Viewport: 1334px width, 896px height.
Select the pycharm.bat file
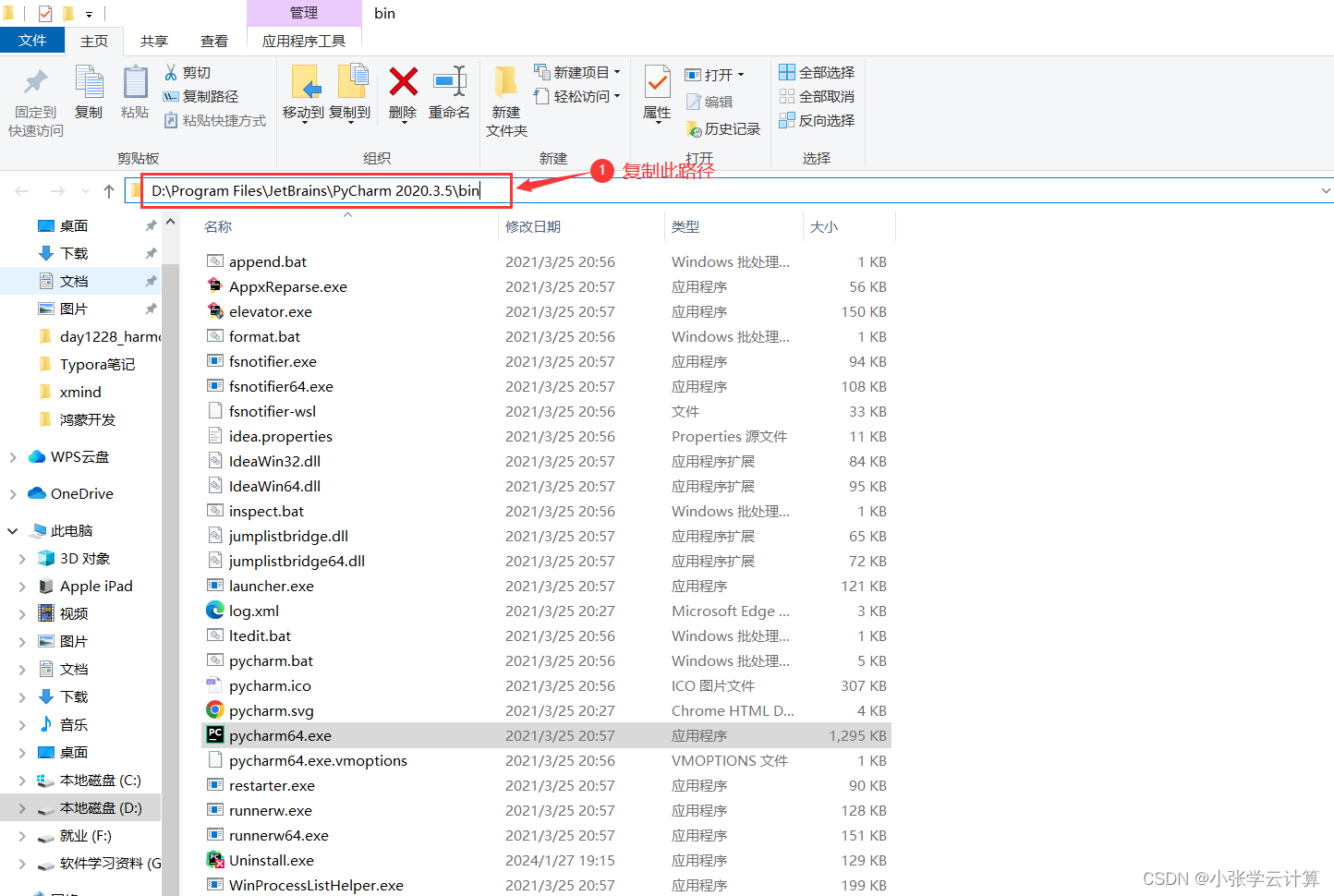click(x=271, y=660)
